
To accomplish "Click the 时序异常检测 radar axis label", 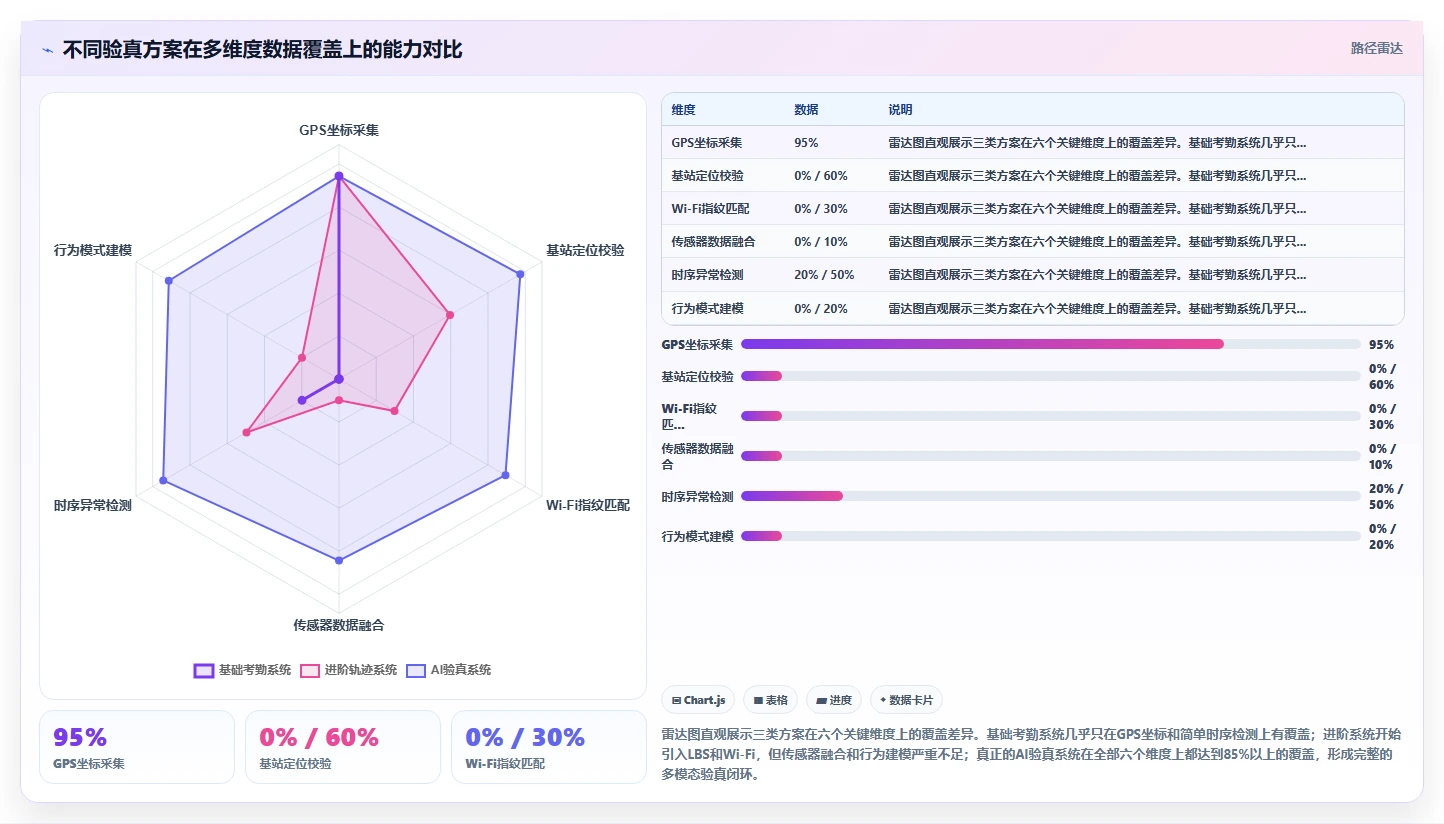I will click(x=93, y=505).
